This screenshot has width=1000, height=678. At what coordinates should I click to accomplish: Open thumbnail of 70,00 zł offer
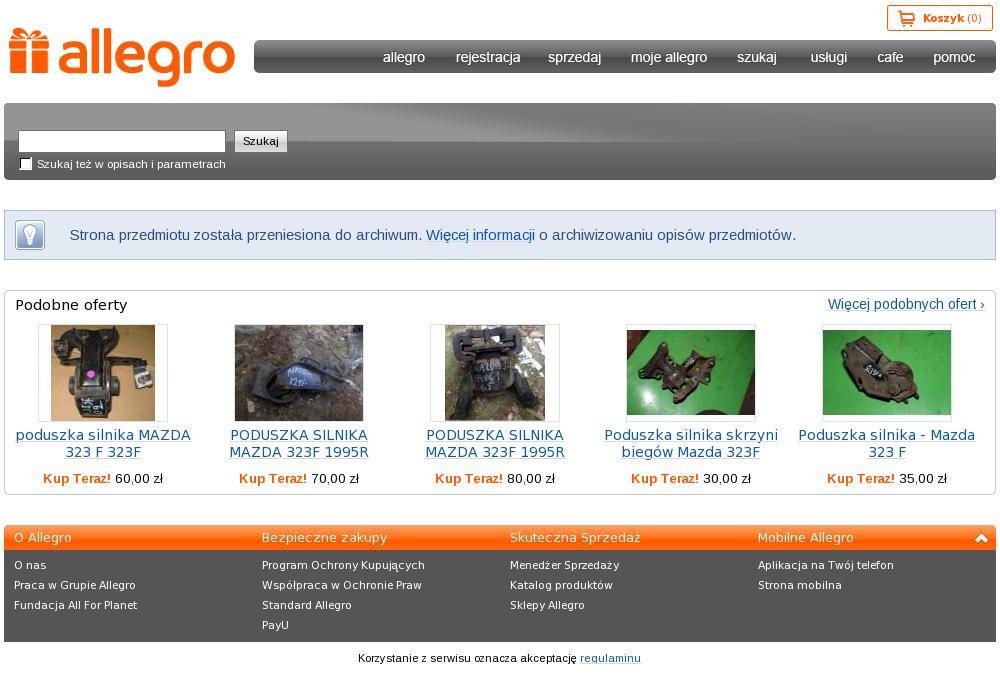click(298, 372)
